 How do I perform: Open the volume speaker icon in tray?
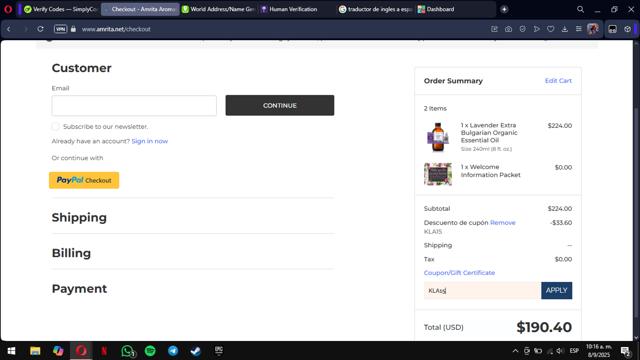click(x=560, y=351)
